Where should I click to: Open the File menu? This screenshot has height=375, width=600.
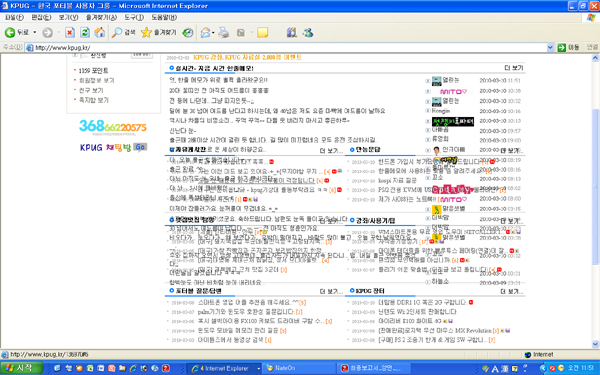point(14,17)
